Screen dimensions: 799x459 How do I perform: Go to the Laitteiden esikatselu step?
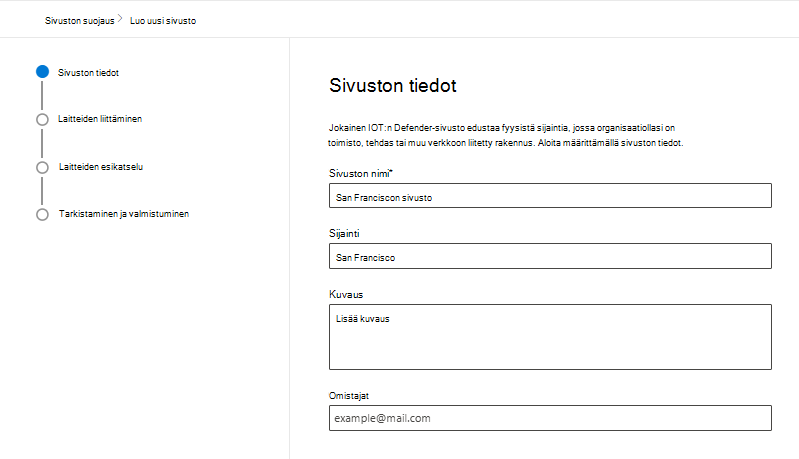pos(101,167)
